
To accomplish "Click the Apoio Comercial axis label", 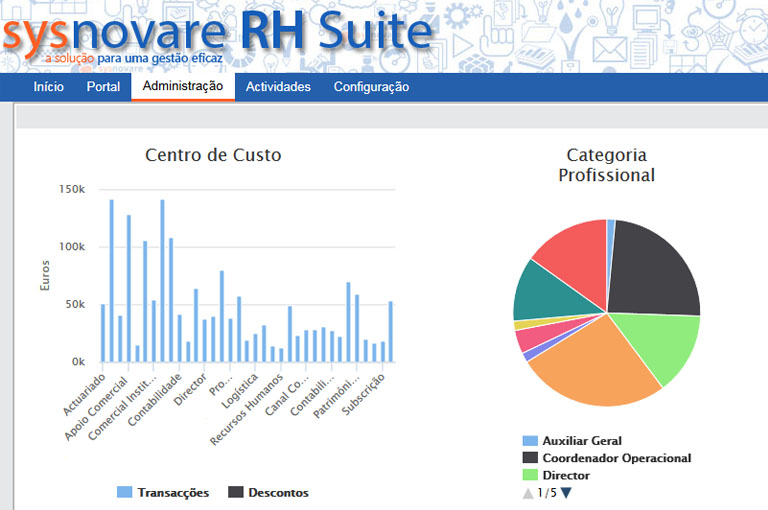I will (x=96, y=409).
